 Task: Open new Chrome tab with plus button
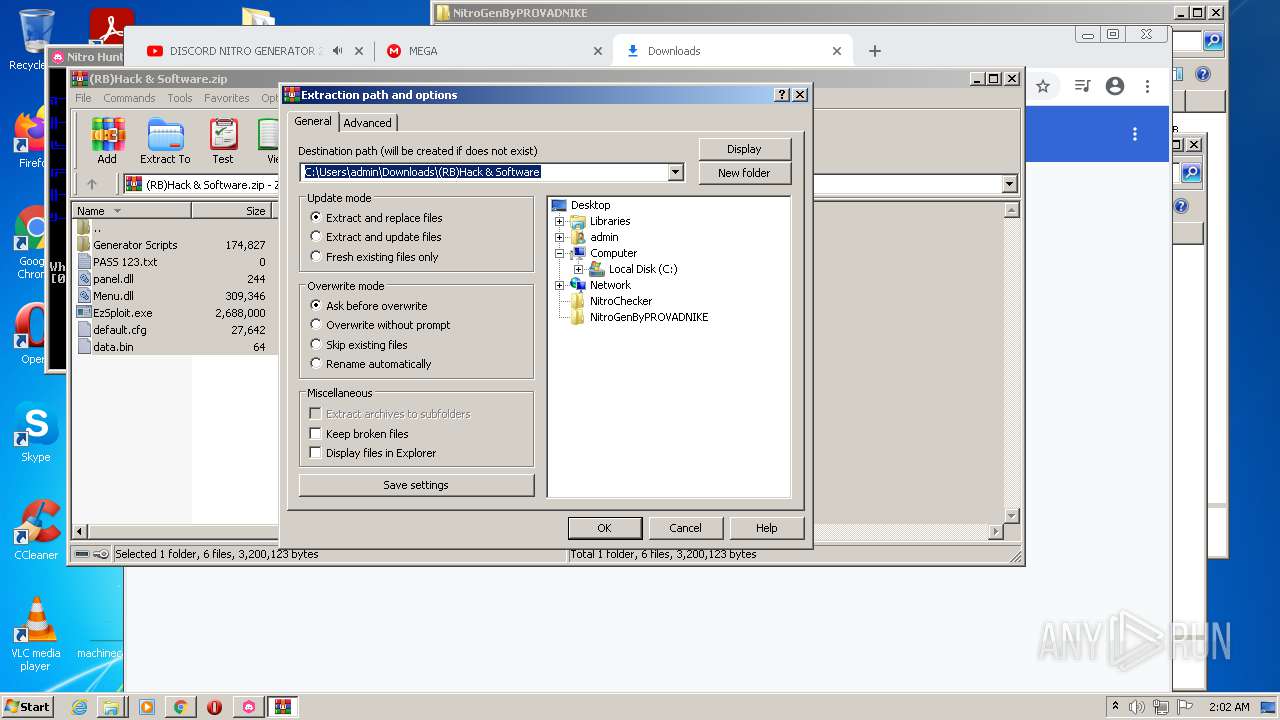pyautogui.click(x=875, y=51)
